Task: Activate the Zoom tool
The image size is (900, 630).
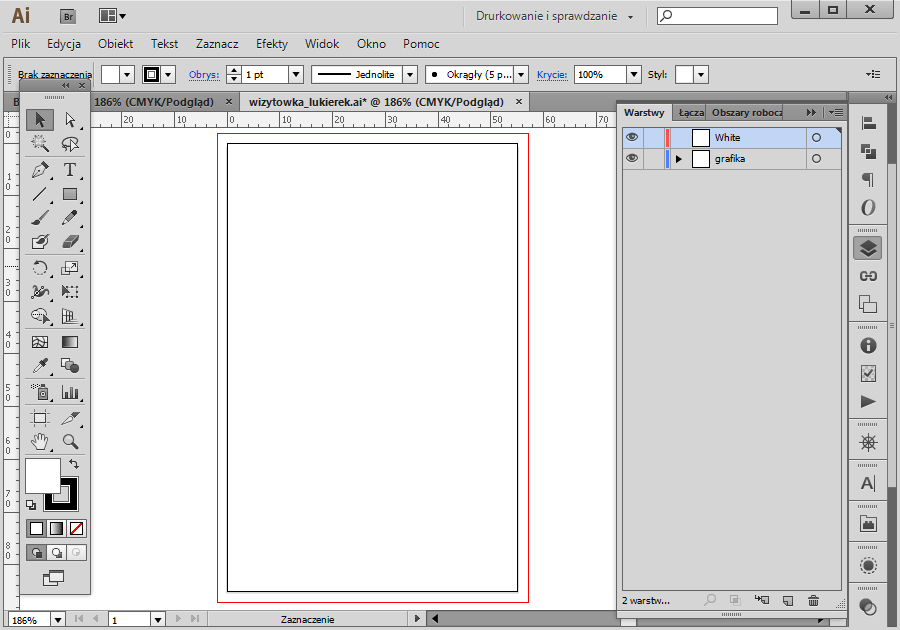Action: point(70,441)
